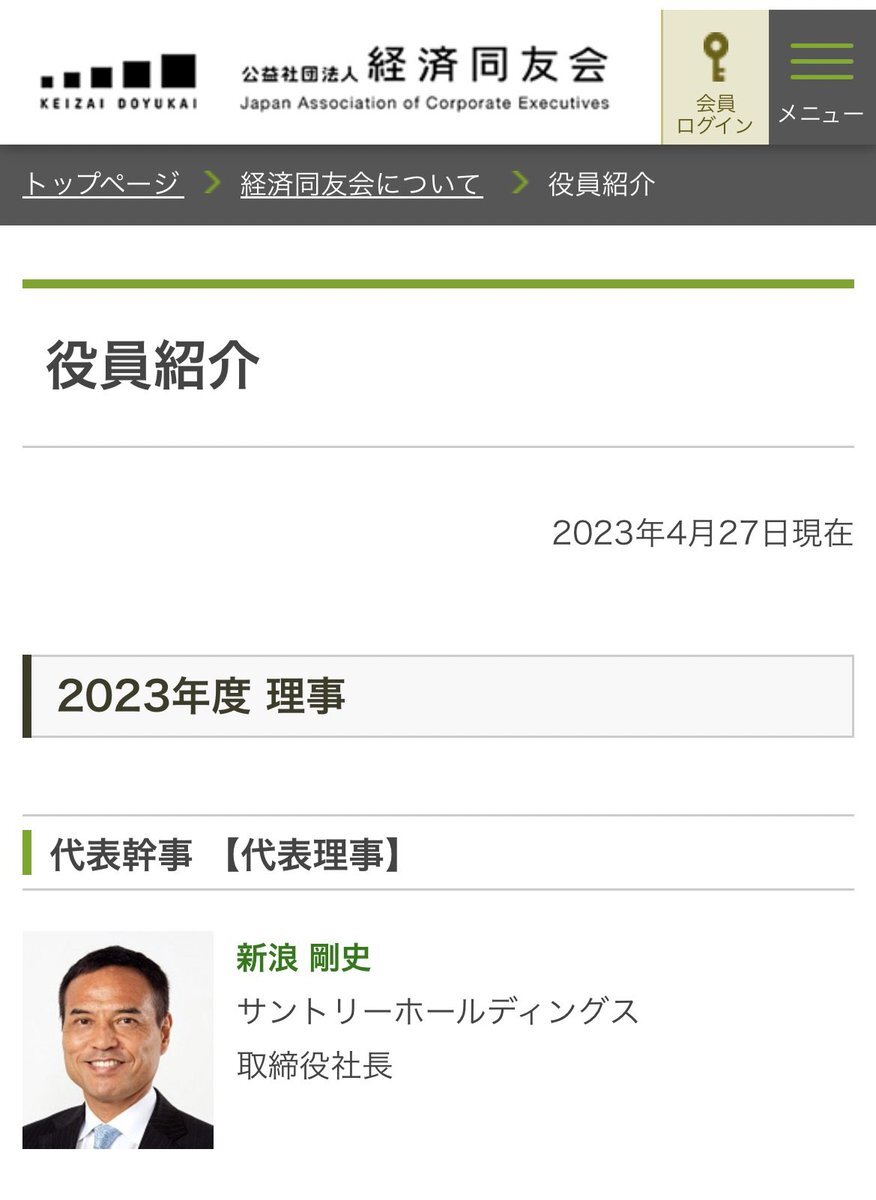
Task: Open 経済同友会について breadcrumb link
Action: point(361,184)
